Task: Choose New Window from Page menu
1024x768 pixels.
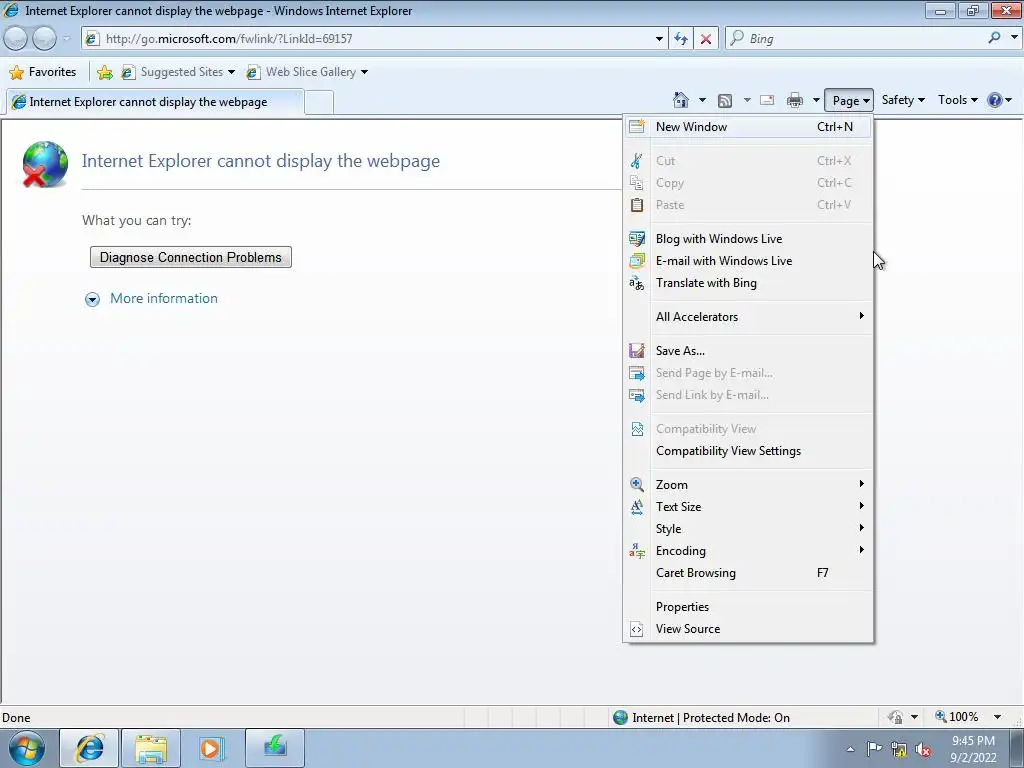Action: (748, 127)
